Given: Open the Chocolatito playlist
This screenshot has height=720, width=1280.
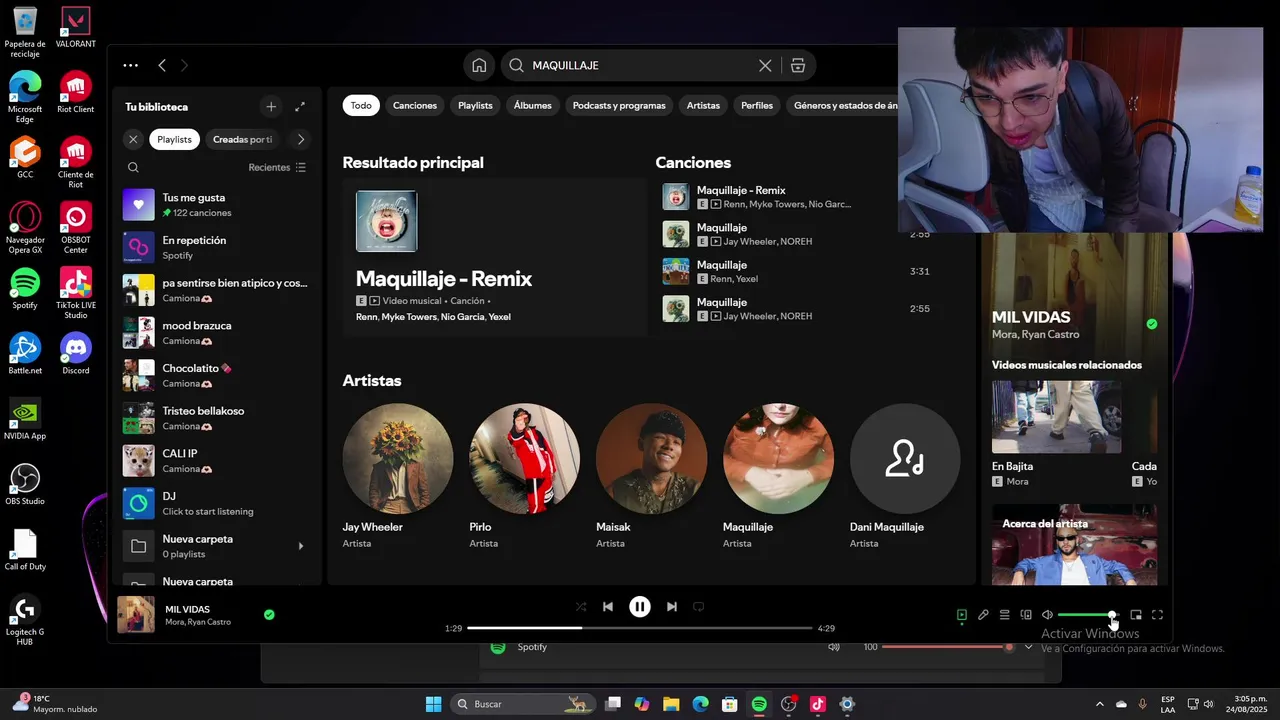Looking at the screenshot, I should tap(217, 375).
